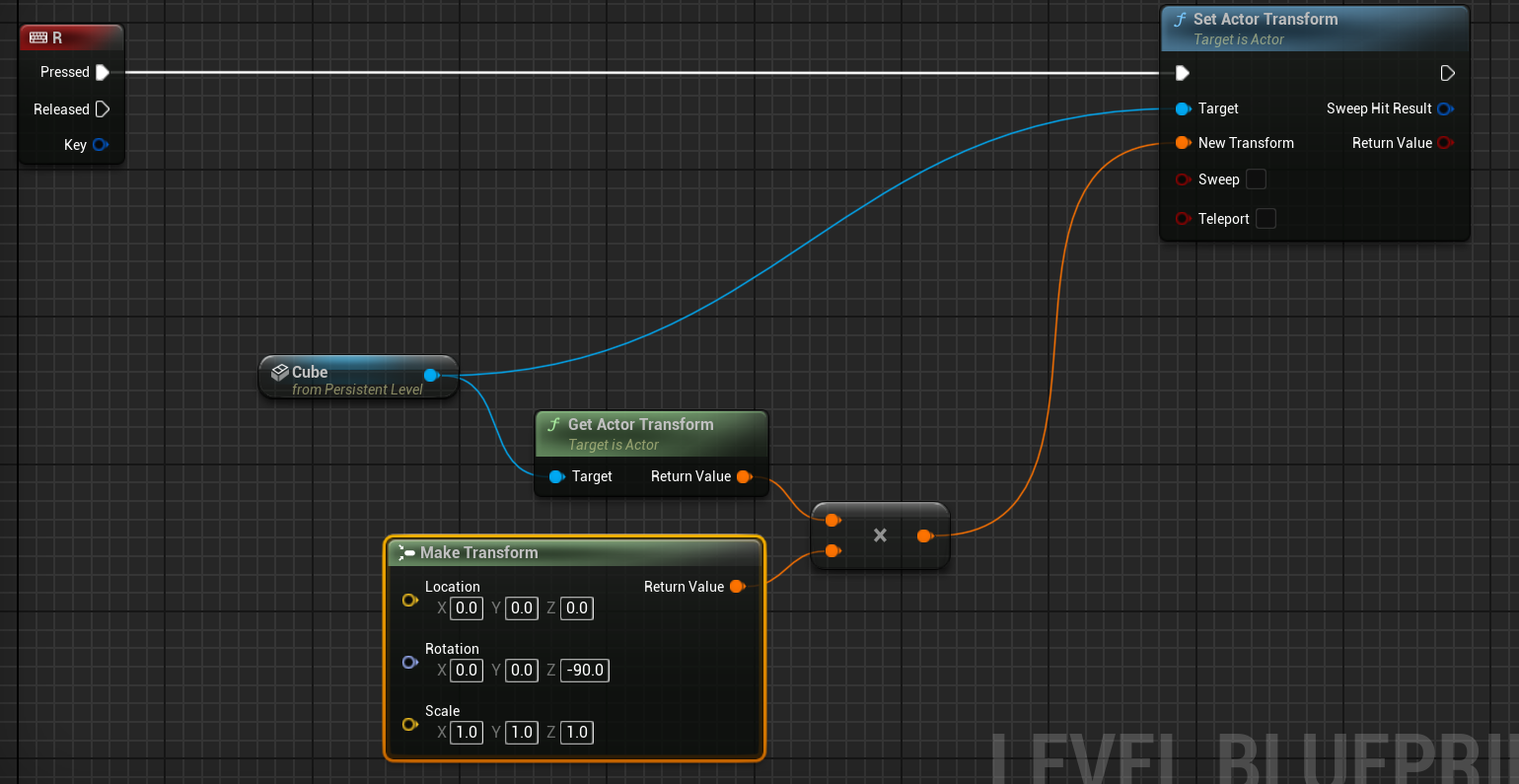Click function icon on Set Actor Transform
The height and width of the screenshot is (784, 1519).
coord(1180,19)
